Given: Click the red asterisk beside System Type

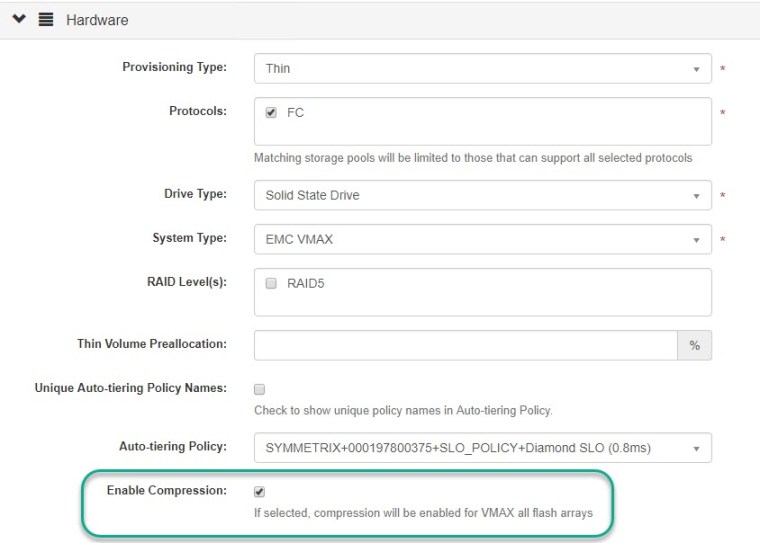Looking at the screenshot, I should point(723,240).
